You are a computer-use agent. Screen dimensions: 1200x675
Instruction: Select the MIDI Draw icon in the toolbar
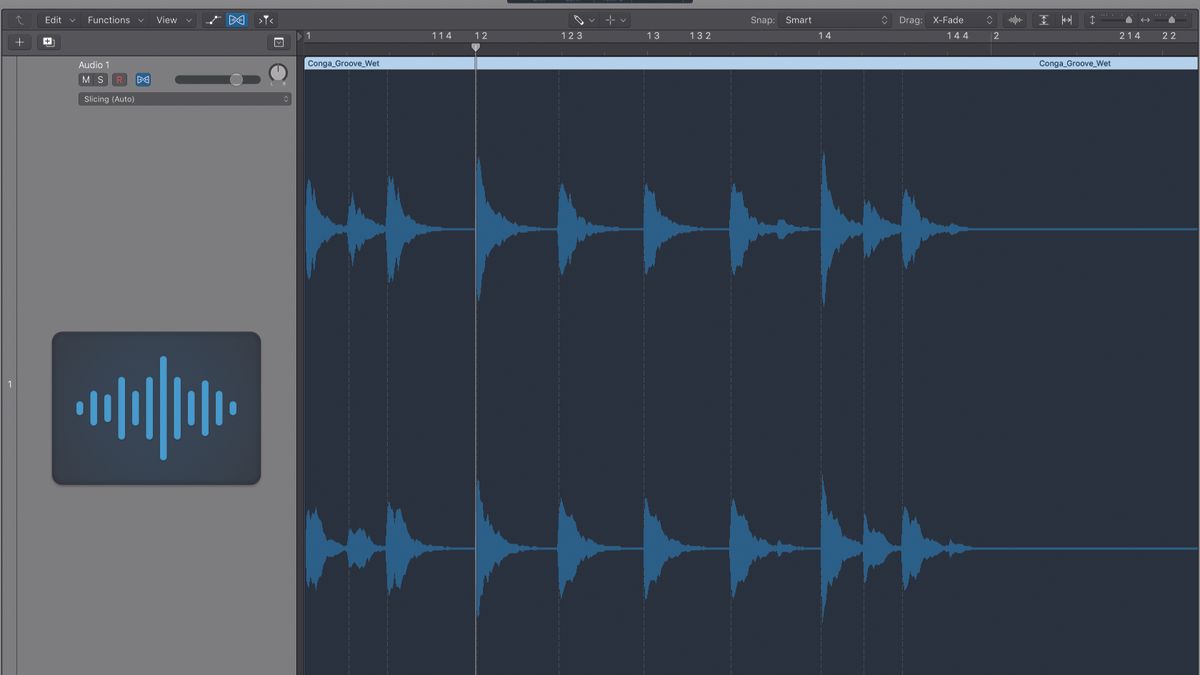(x=212, y=19)
